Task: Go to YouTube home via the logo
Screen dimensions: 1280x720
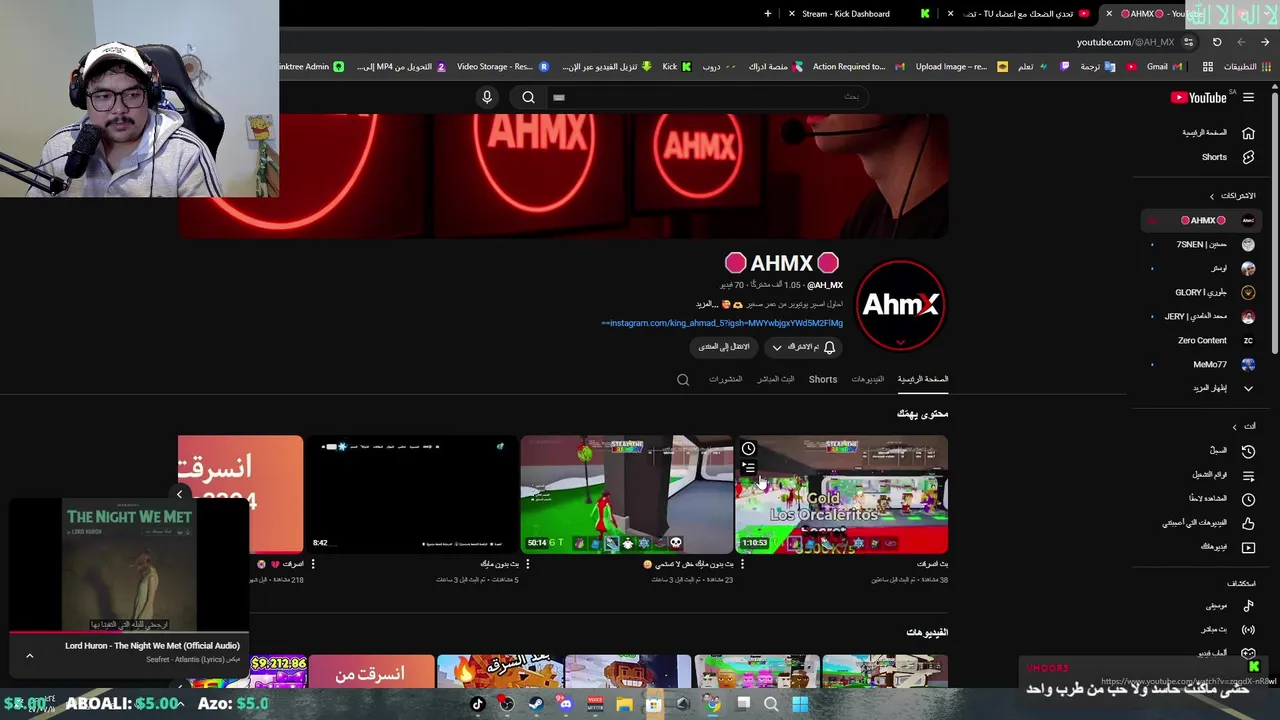Action: pyautogui.click(x=1199, y=97)
